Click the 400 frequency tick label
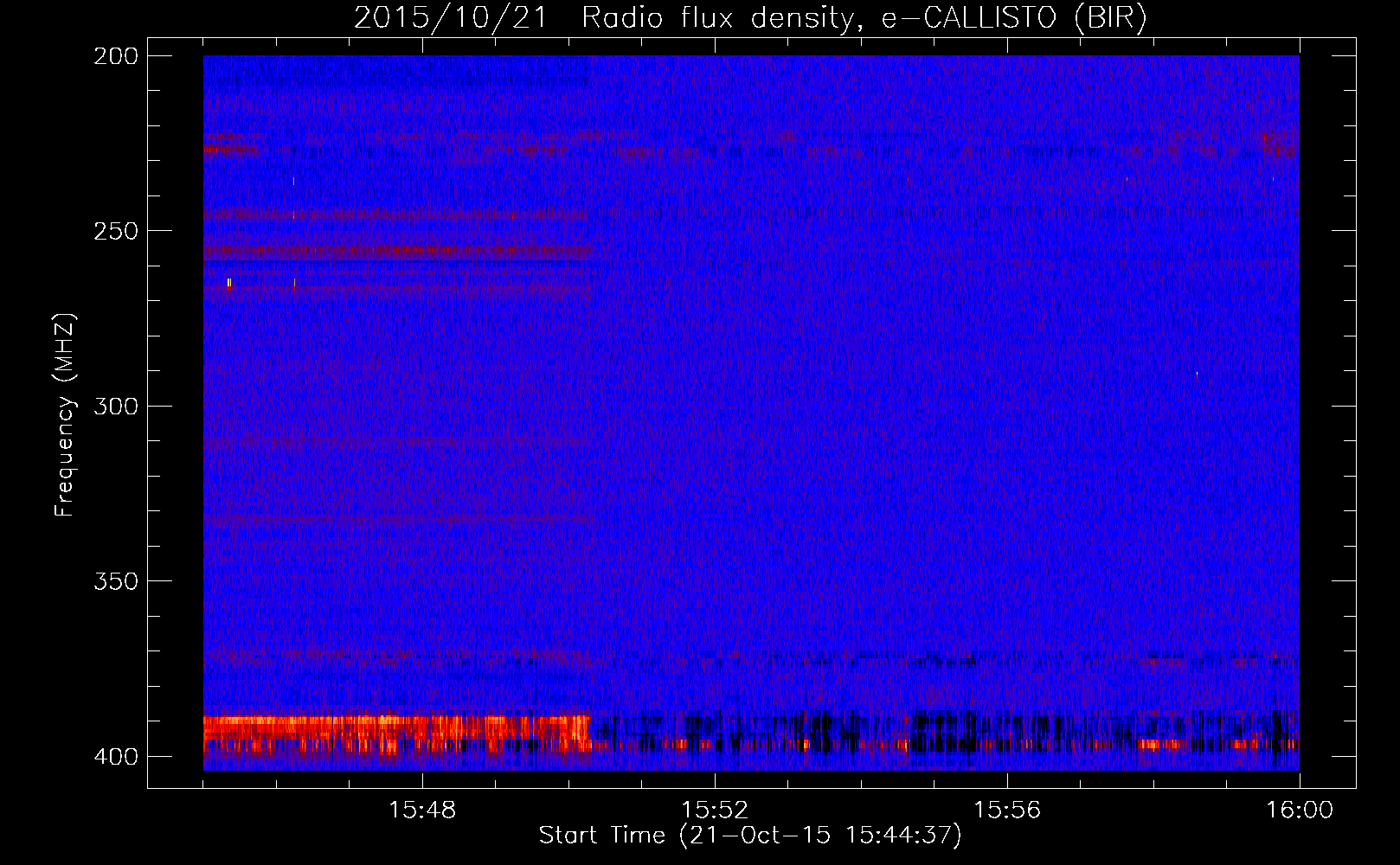 (116, 757)
